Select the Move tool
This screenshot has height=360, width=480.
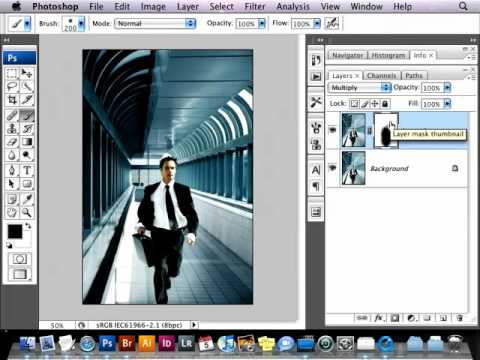click(x=27, y=73)
